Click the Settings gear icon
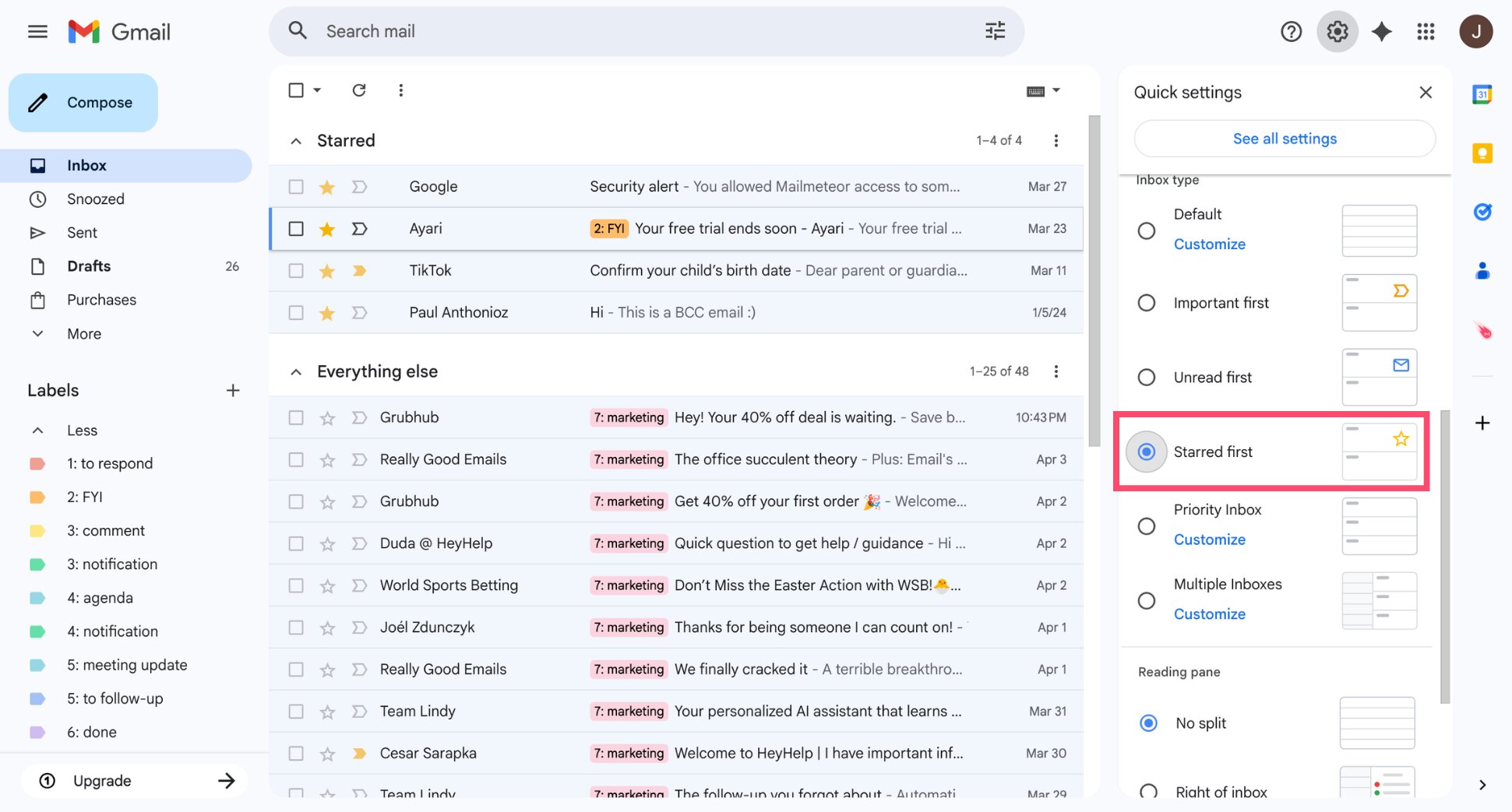Viewport: 1512px width, 812px height. 1337,32
